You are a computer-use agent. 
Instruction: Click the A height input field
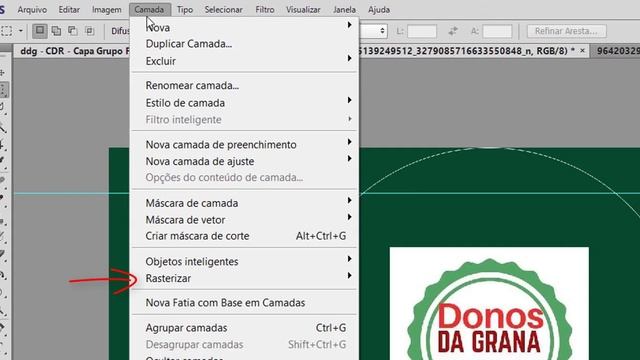click(497, 31)
